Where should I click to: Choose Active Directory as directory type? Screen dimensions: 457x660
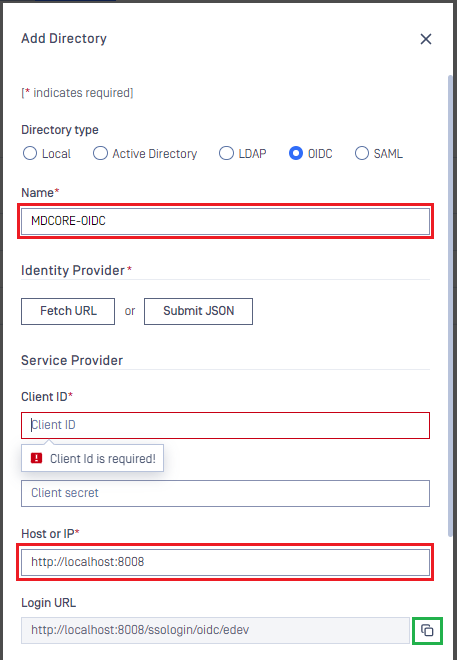point(100,153)
